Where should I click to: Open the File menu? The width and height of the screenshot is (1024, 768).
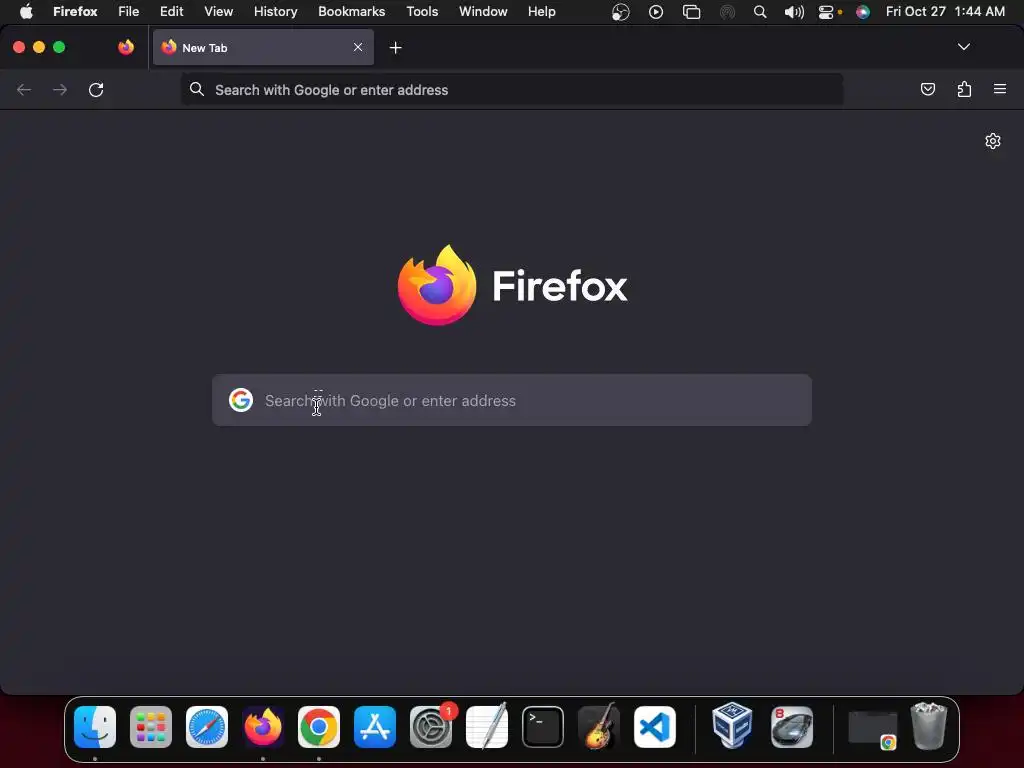[x=129, y=11]
